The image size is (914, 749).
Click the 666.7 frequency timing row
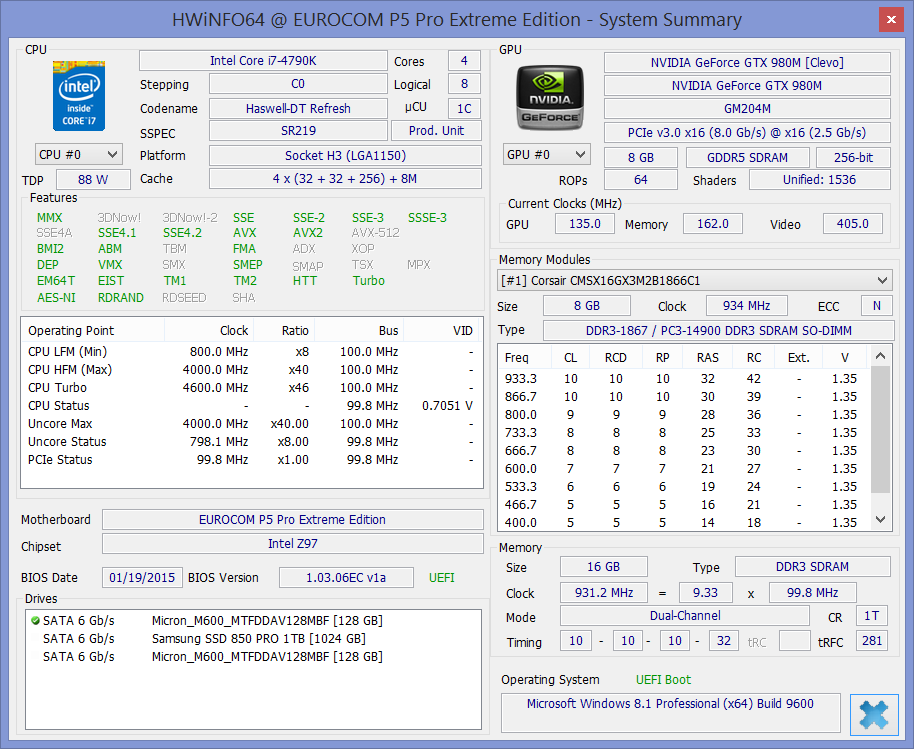pyautogui.click(x=684, y=451)
